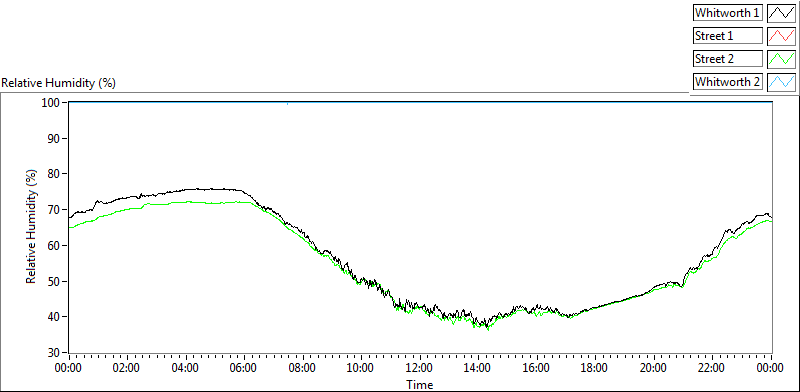Click the 80 y-axis value
The width and height of the screenshot is (800, 392).
pyautogui.click(x=55, y=174)
